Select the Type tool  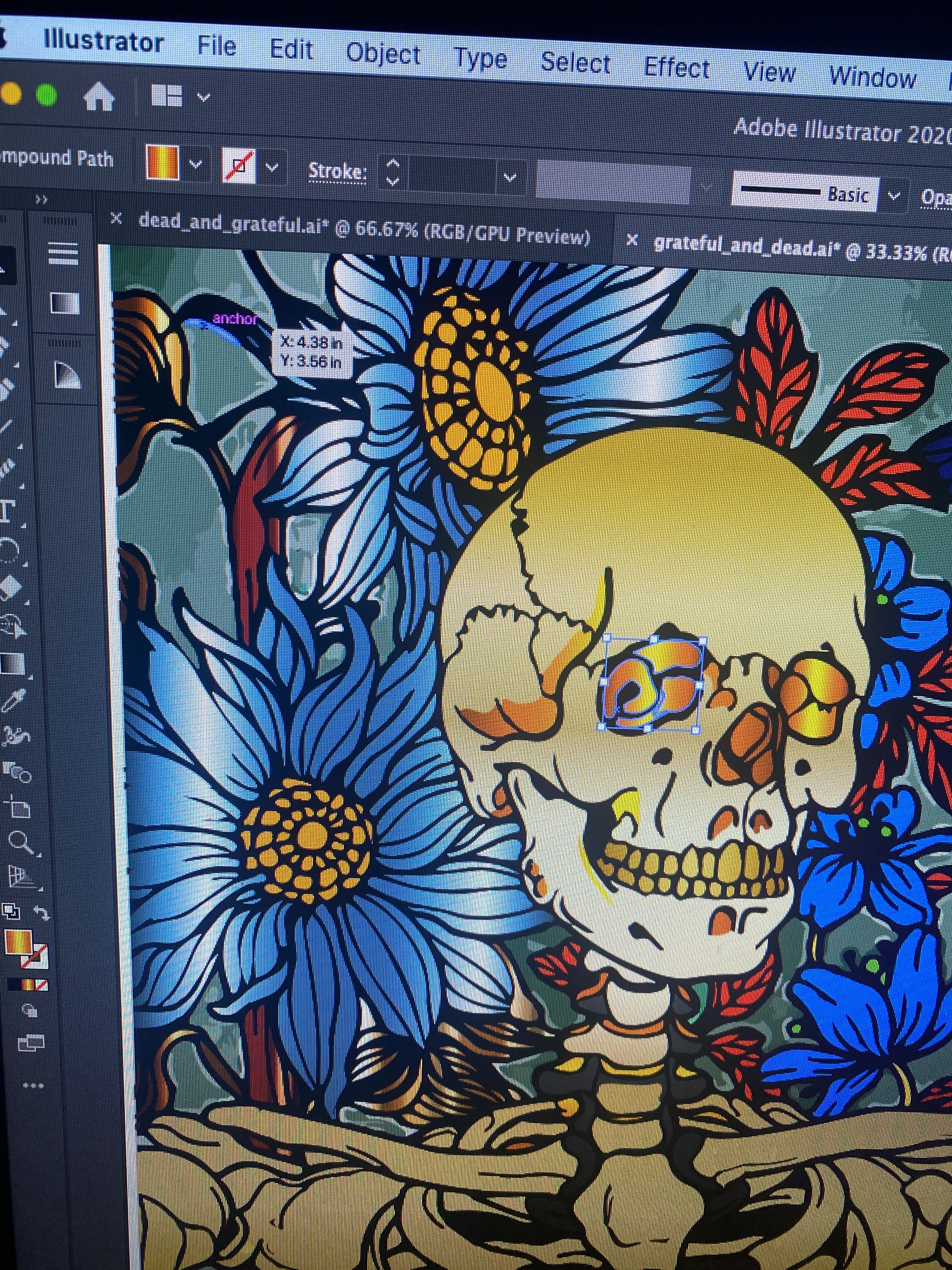pos(7,511)
